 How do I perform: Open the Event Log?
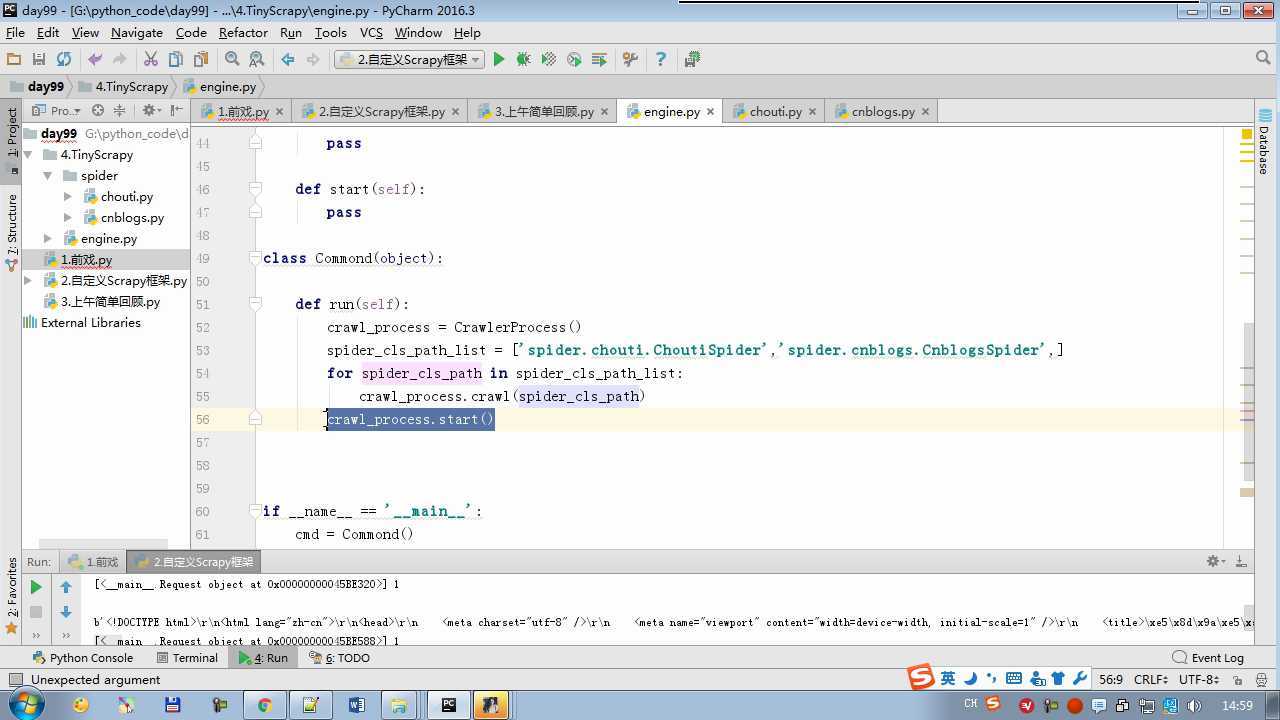click(x=1209, y=658)
